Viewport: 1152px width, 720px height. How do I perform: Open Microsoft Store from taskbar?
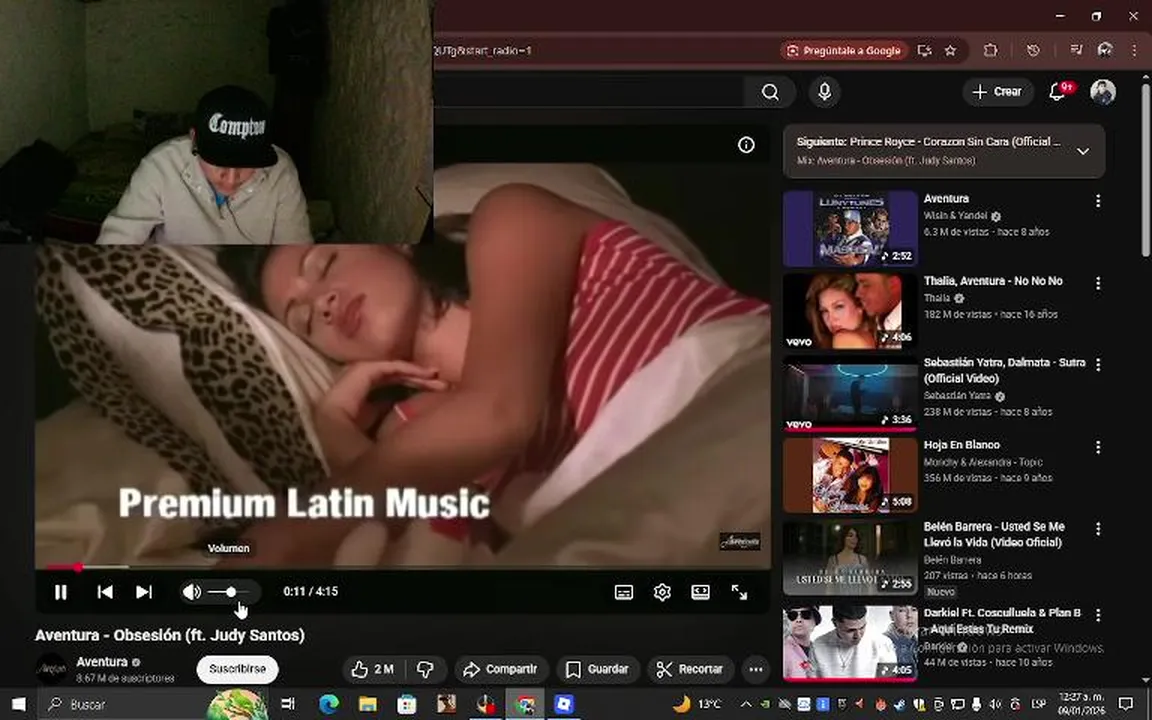(406, 704)
